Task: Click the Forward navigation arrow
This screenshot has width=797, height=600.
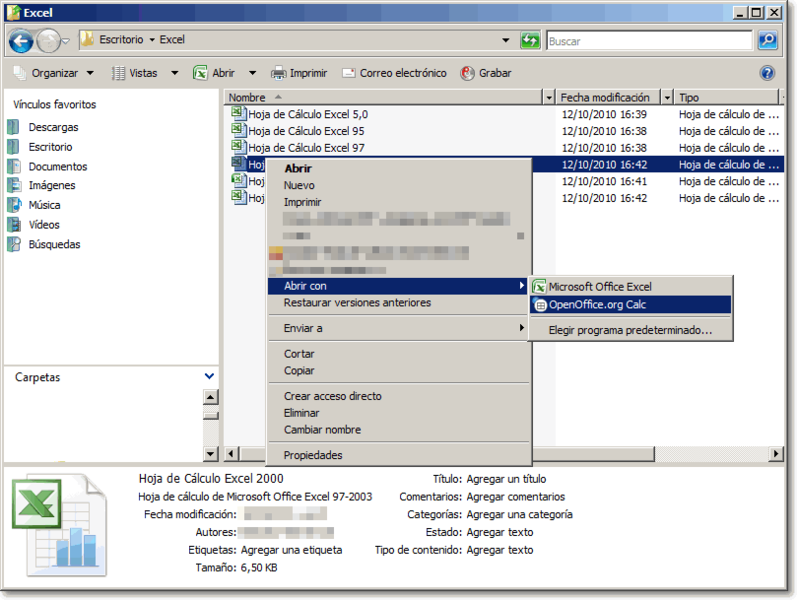Action: [x=48, y=41]
